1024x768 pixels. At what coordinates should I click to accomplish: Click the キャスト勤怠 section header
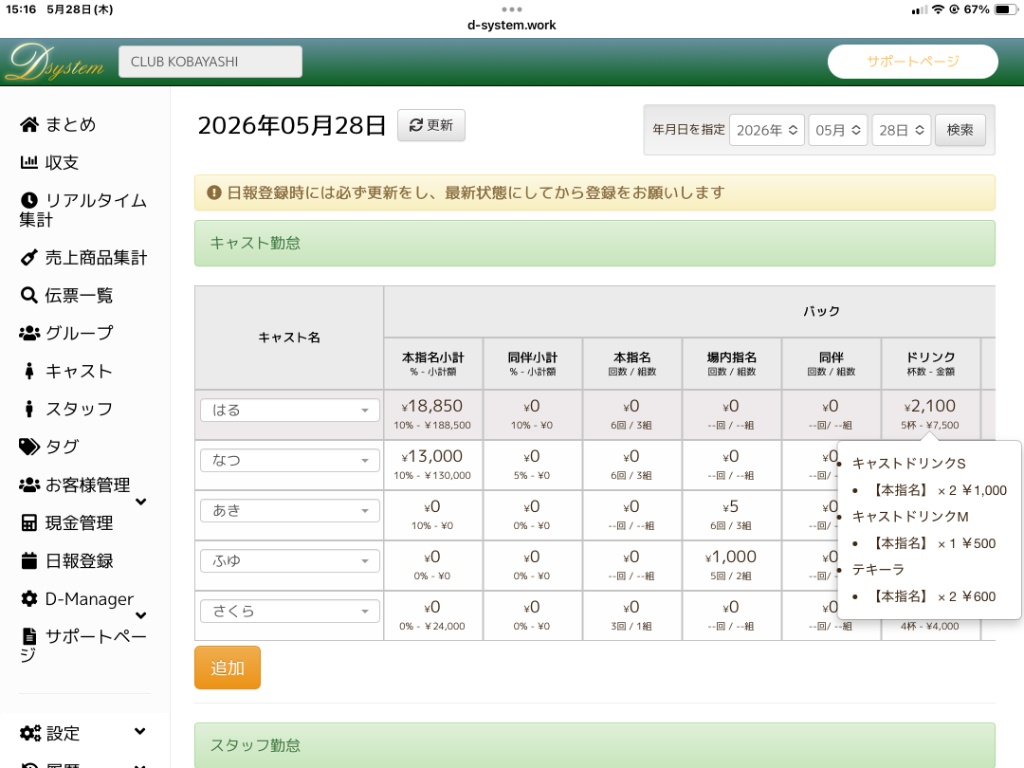(594, 243)
